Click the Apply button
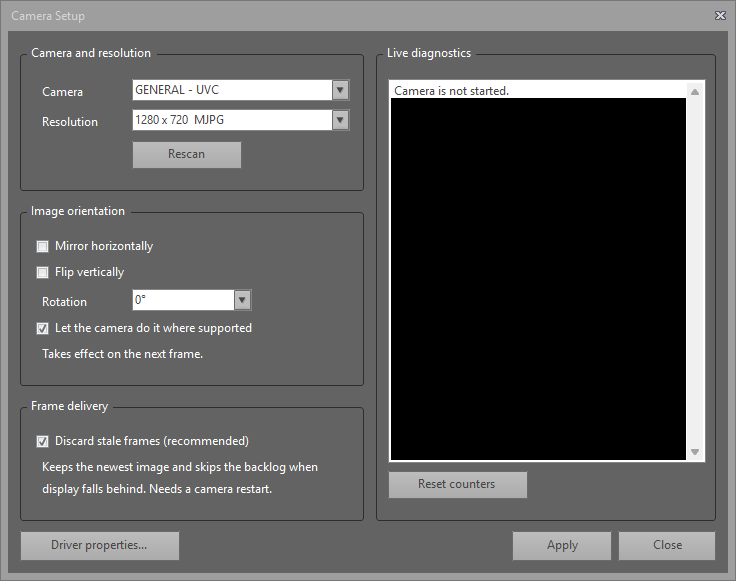This screenshot has height=581, width=736. click(x=562, y=545)
